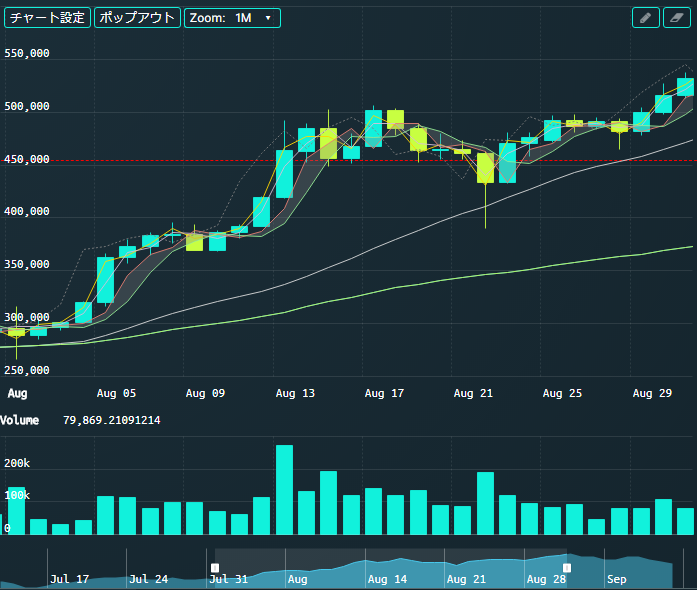The width and height of the screenshot is (697, 590).
Task: Click navigator timeline at Jul 17
Action: 69,578
